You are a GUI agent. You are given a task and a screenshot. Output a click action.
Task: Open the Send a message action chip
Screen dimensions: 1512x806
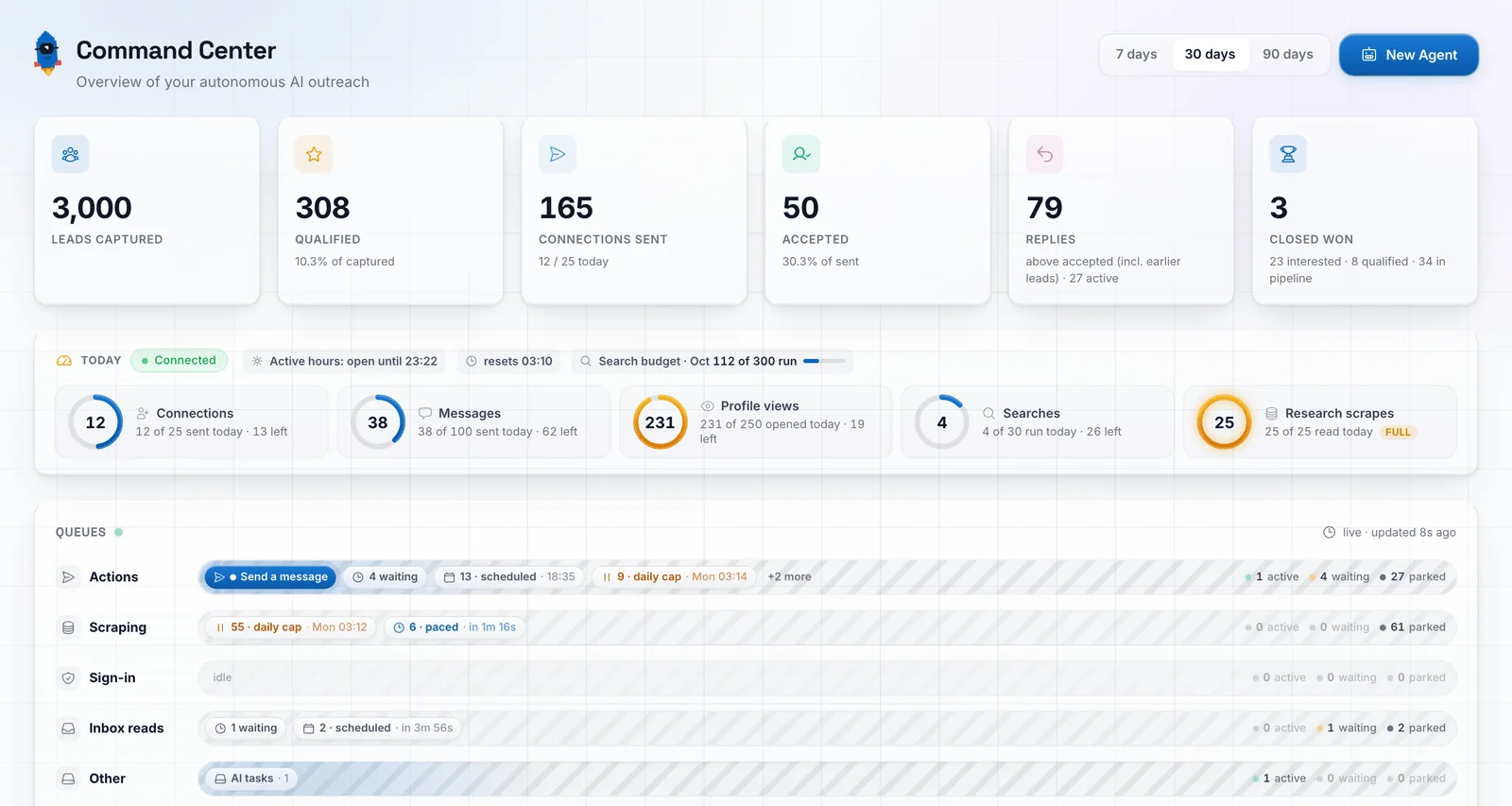tap(270, 577)
